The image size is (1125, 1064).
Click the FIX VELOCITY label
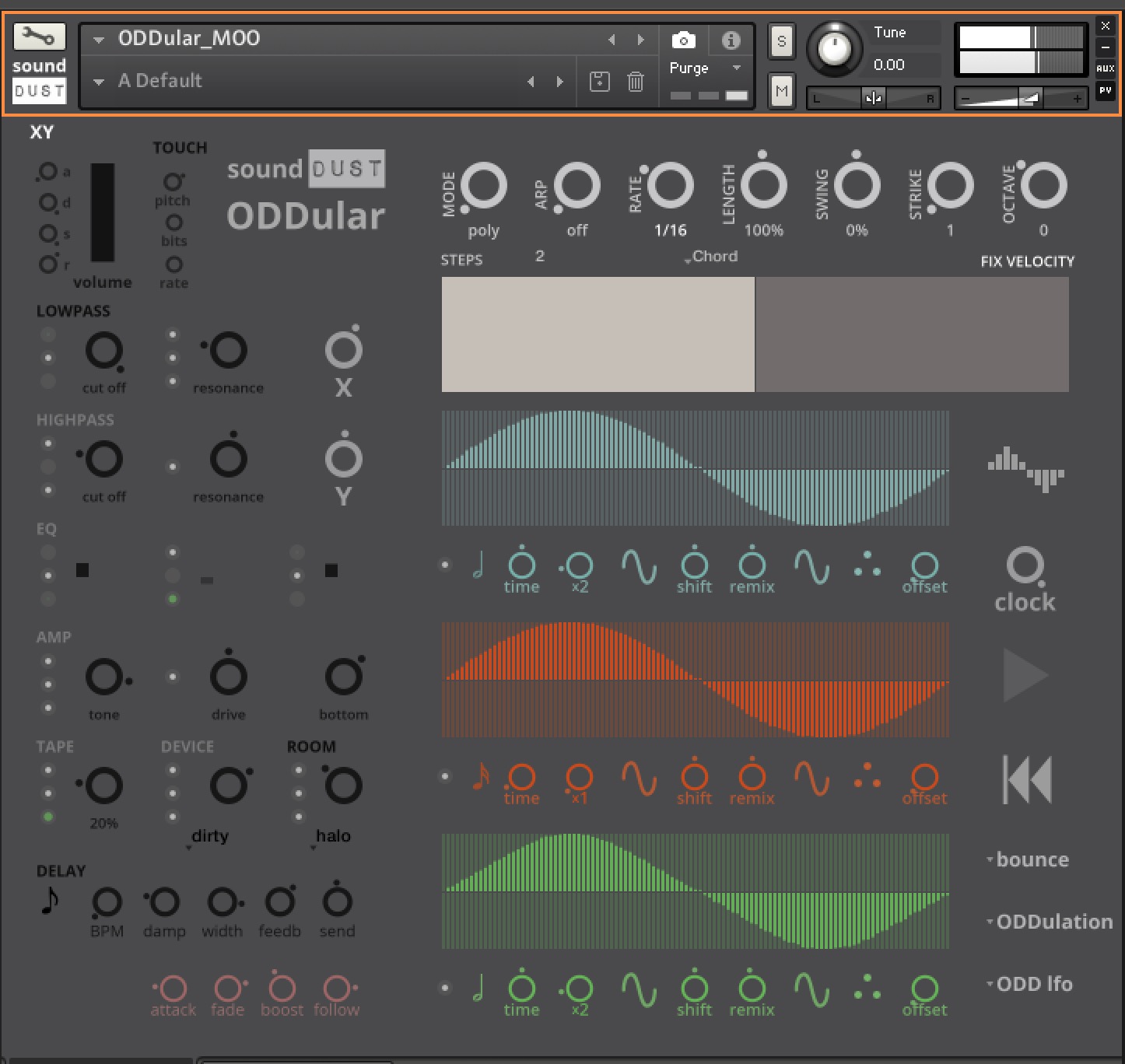tap(1027, 261)
